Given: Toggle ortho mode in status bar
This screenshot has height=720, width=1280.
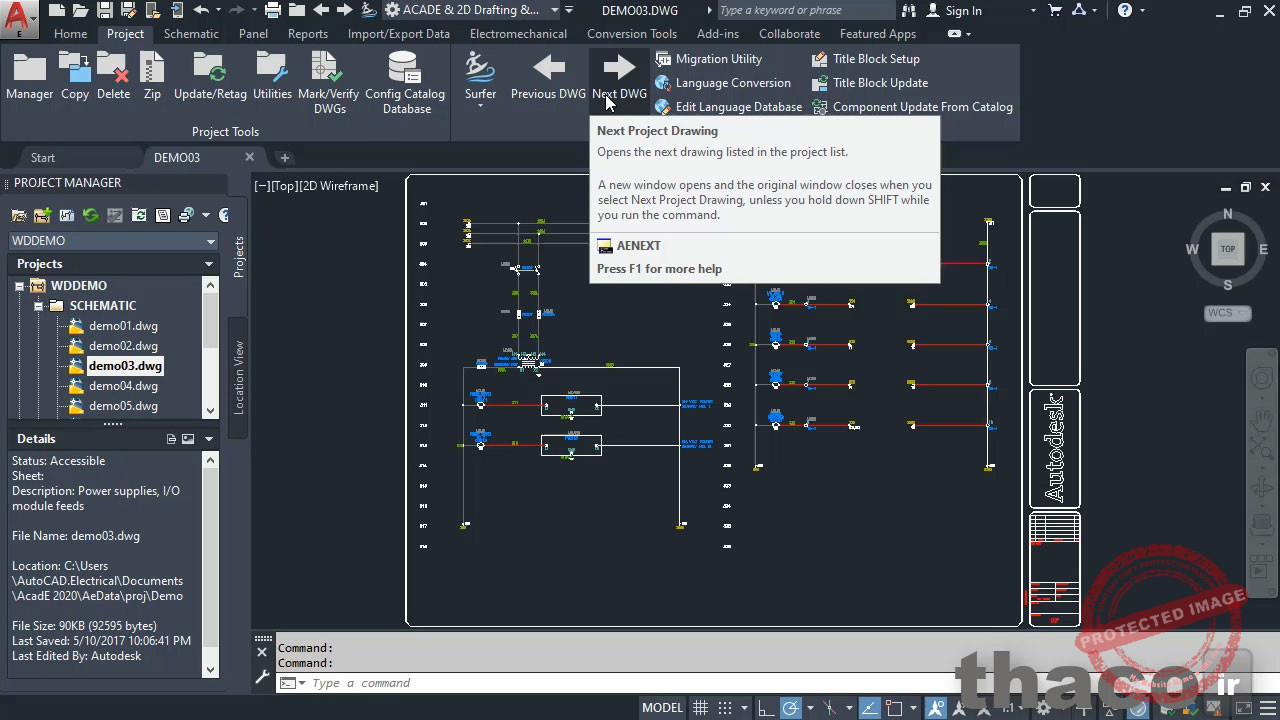Looking at the screenshot, I should tap(763, 708).
